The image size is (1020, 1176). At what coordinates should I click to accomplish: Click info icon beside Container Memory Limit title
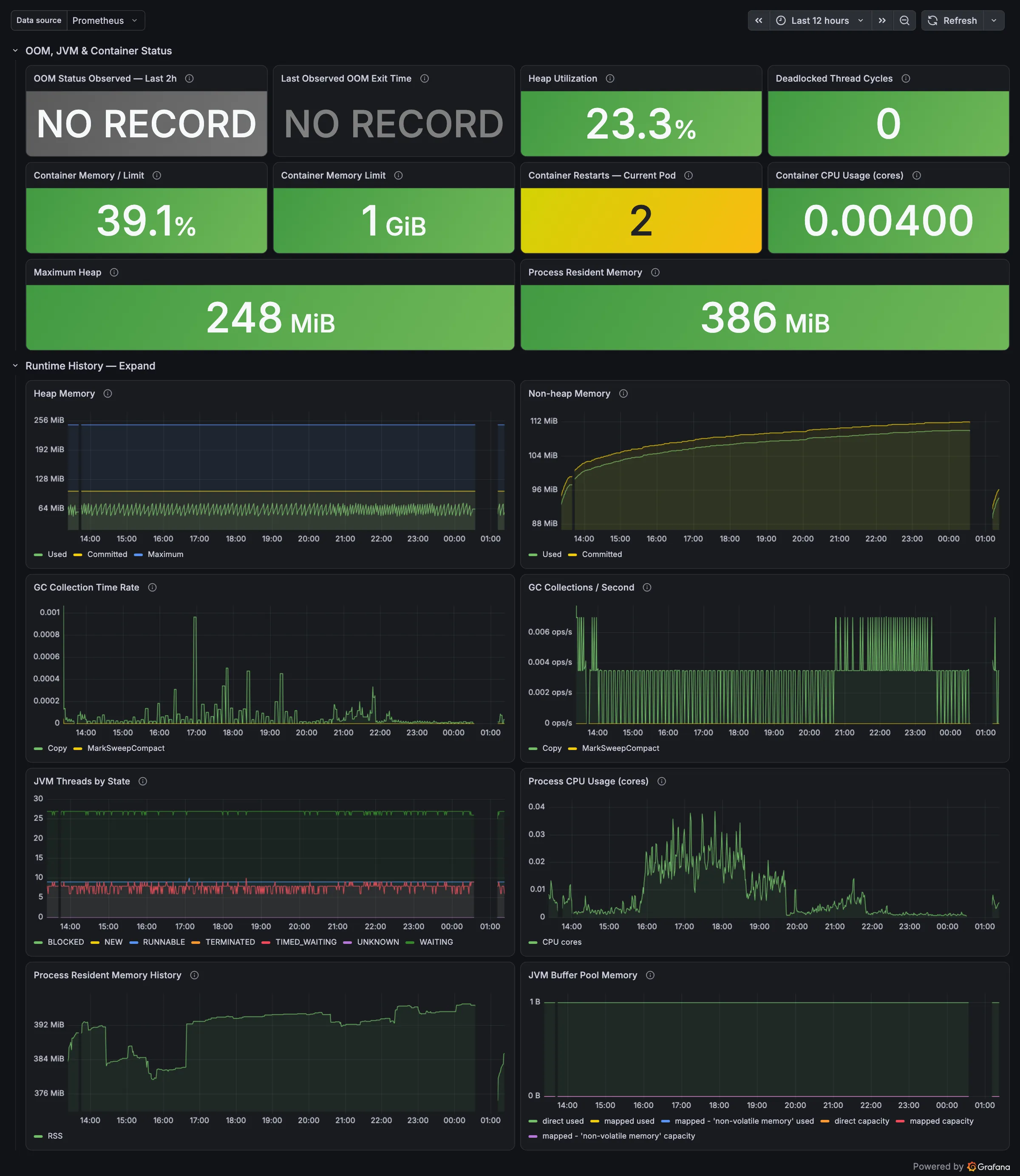[x=399, y=176]
